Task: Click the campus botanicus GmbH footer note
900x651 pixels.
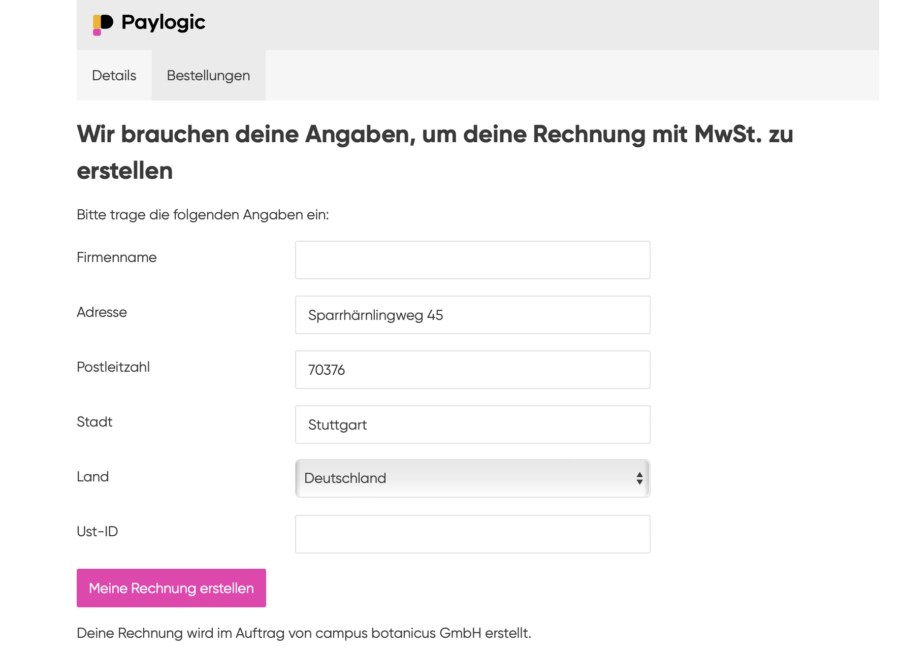Action: coord(304,633)
